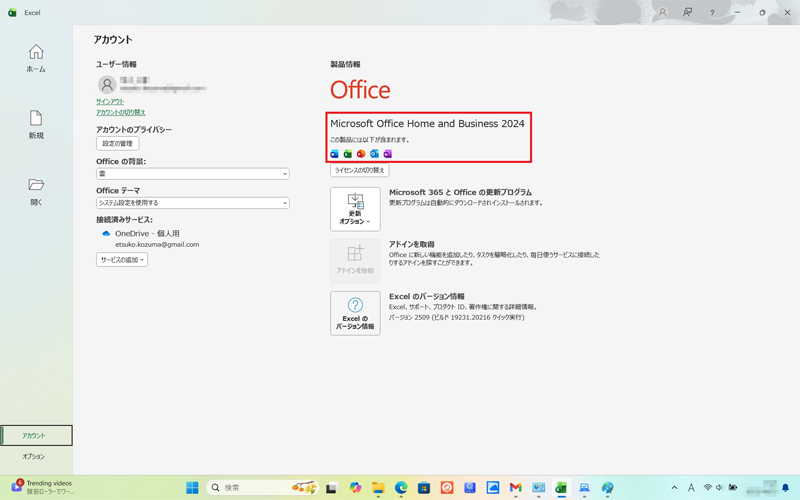The image size is (800, 500).
Task: Click the アカウントの切り替え link
Action: pos(121,113)
